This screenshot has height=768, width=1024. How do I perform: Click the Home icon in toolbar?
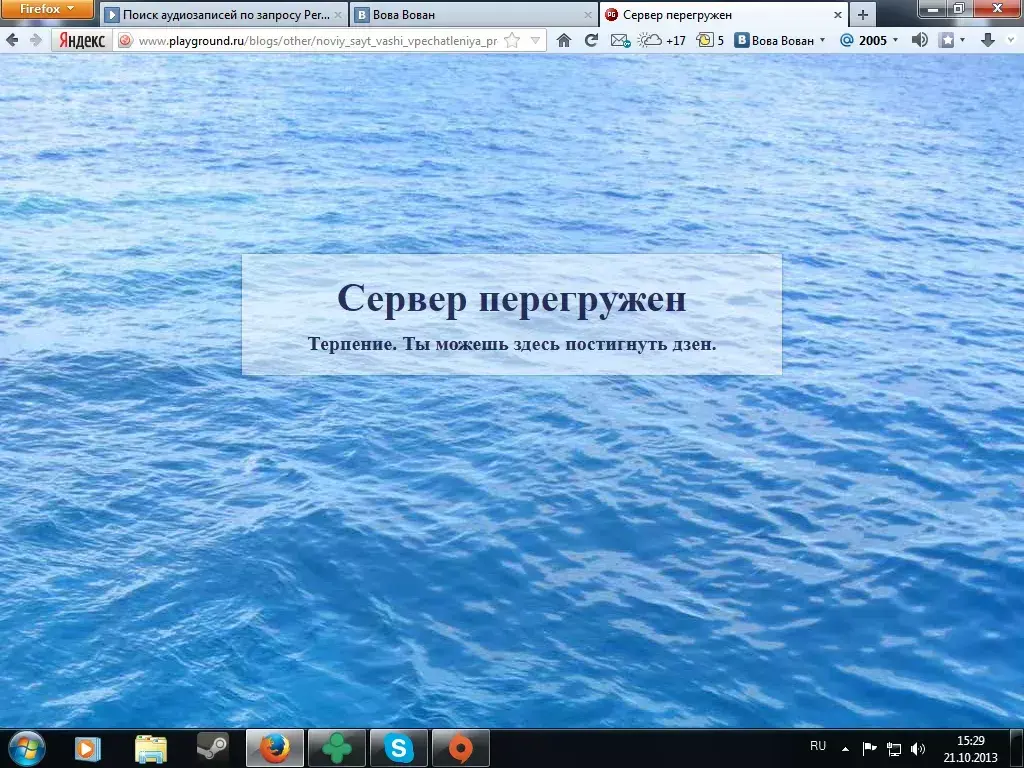pos(564,40)
